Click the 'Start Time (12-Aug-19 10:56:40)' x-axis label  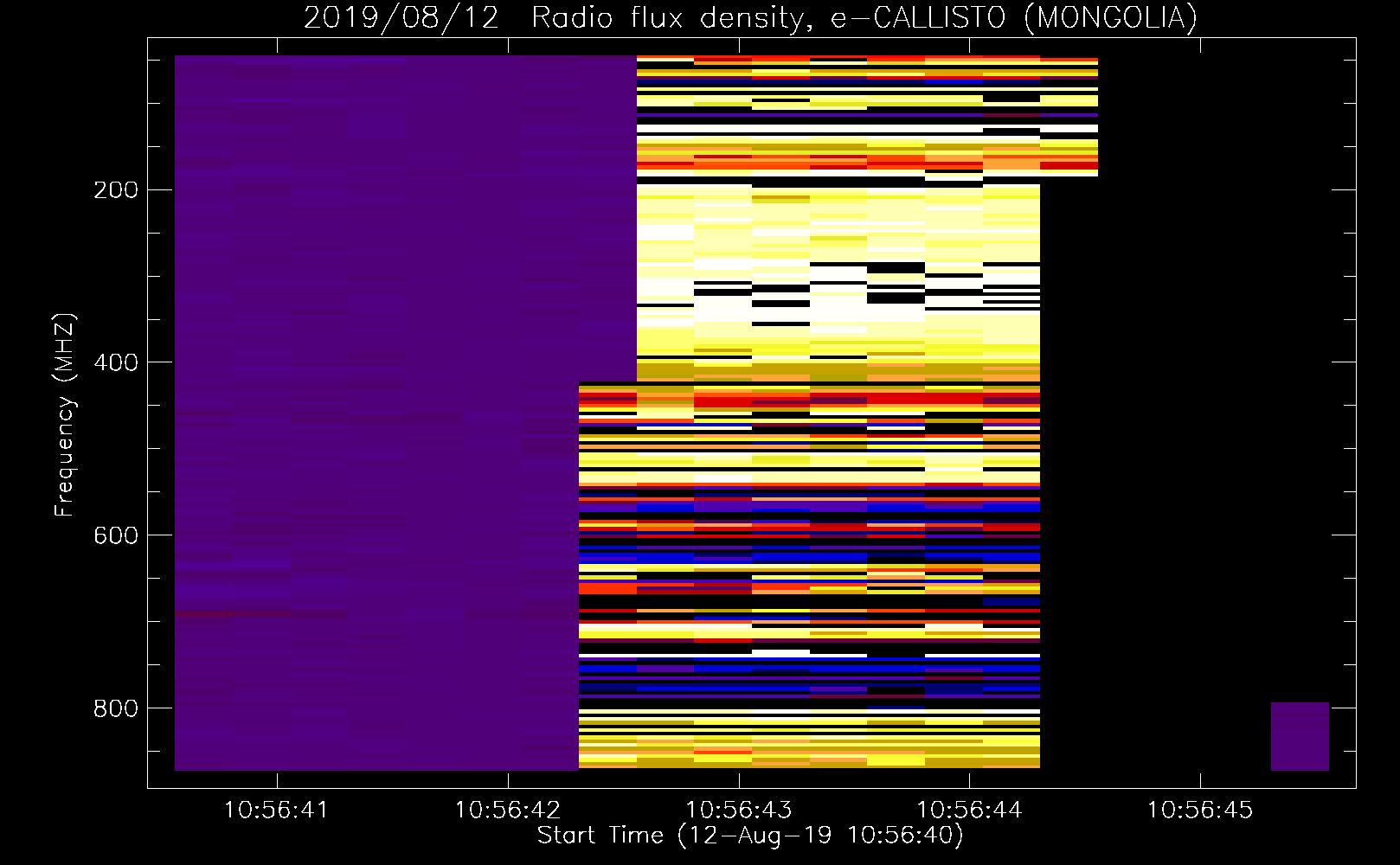[750, 836]
